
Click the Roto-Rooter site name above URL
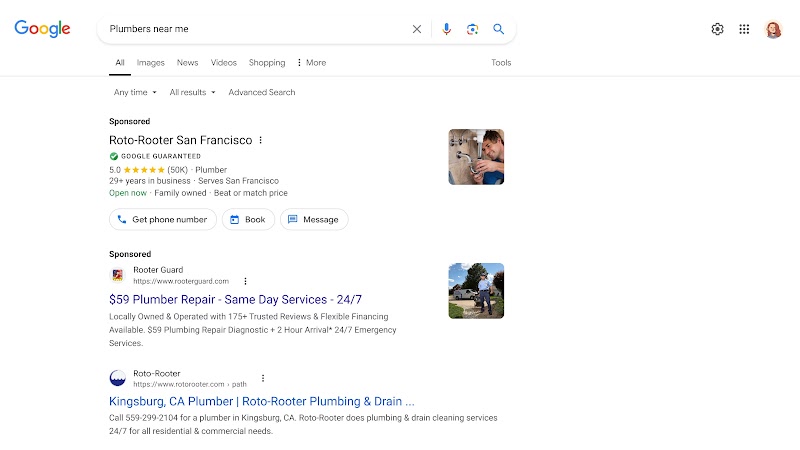(x=157, y=373)
